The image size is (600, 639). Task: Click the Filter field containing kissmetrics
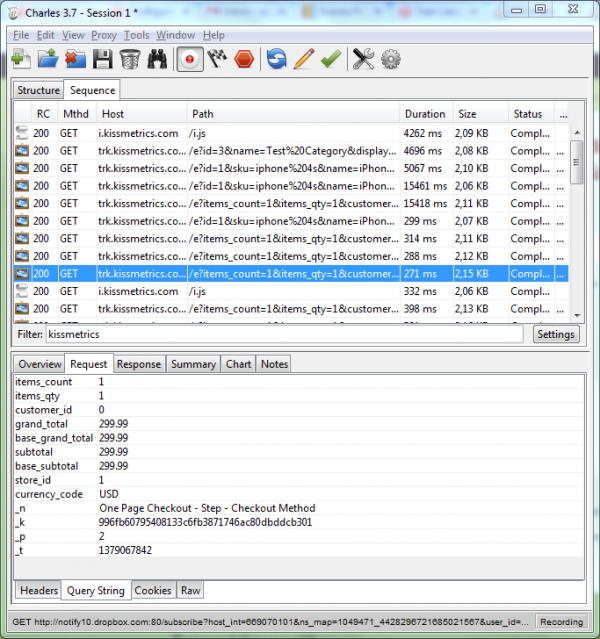[x=285, y=335]
